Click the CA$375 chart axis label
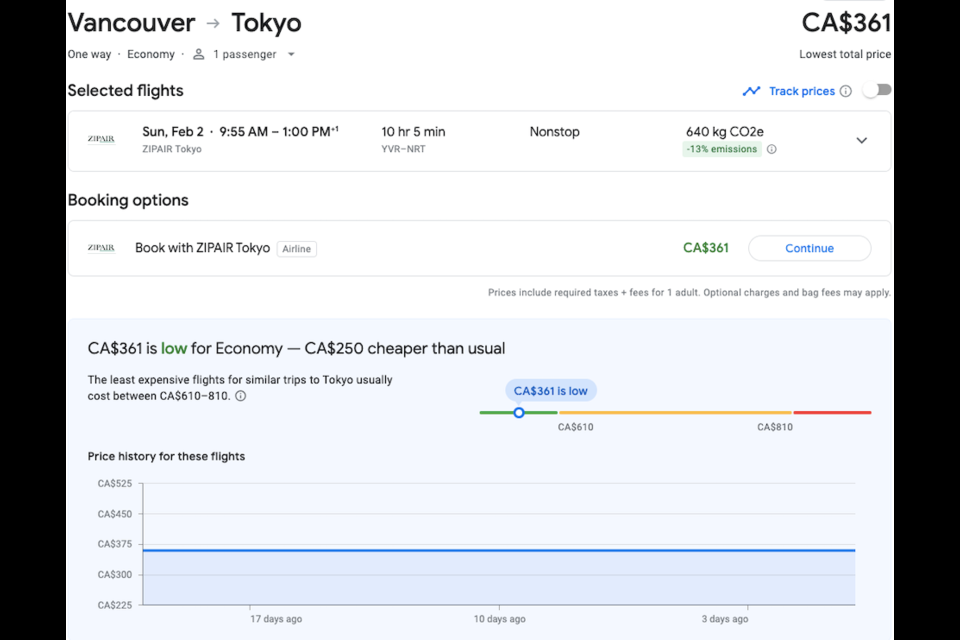Image resolution: width=960 pixels, height=640 pixels. point(114,544)
